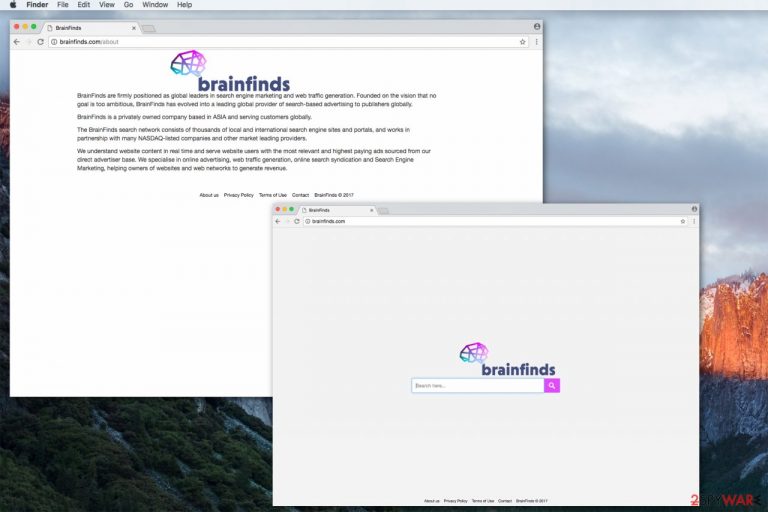
Task: Click the brainfinds.com address bar in front window
Action: point(495,221)
